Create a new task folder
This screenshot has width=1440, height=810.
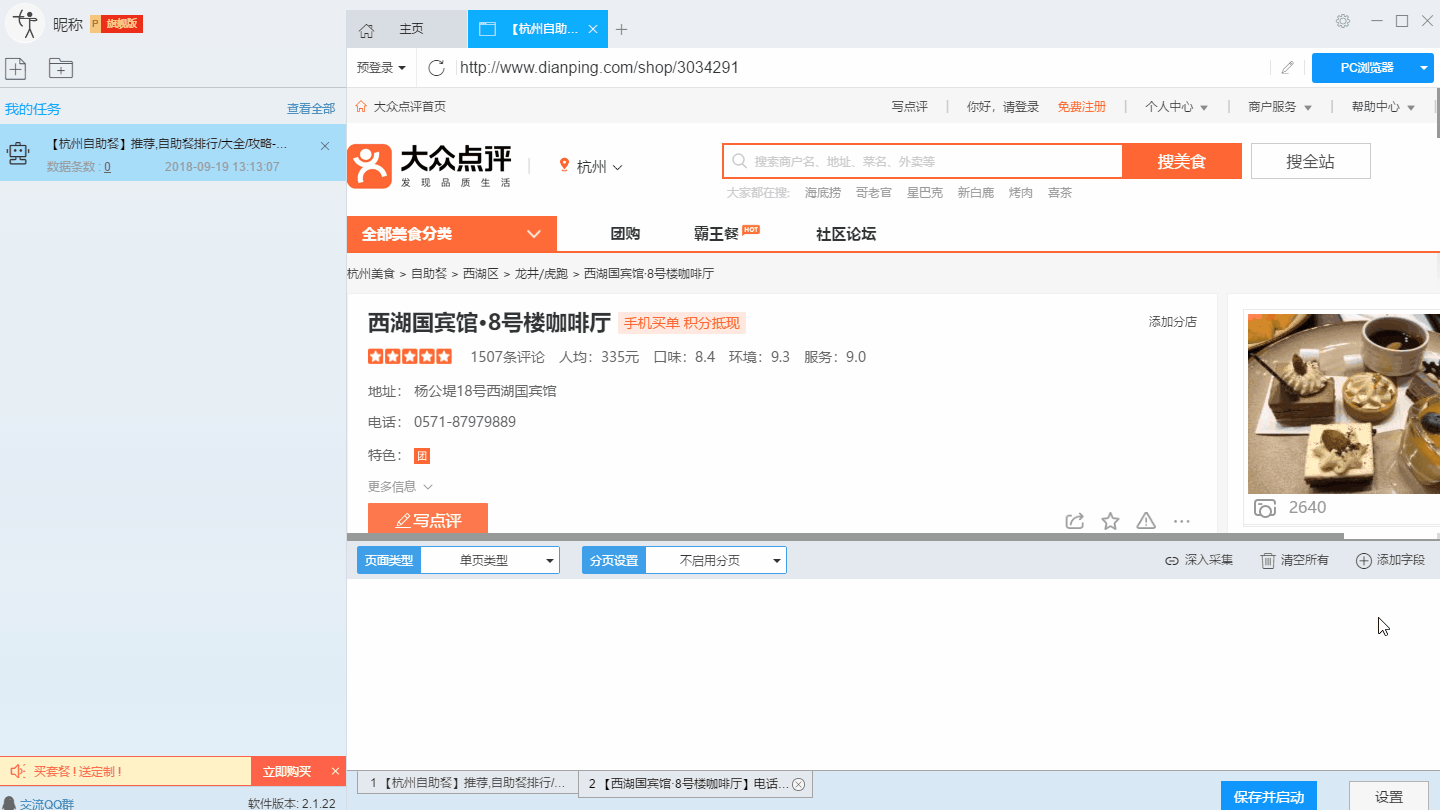(x=61, y=68)
